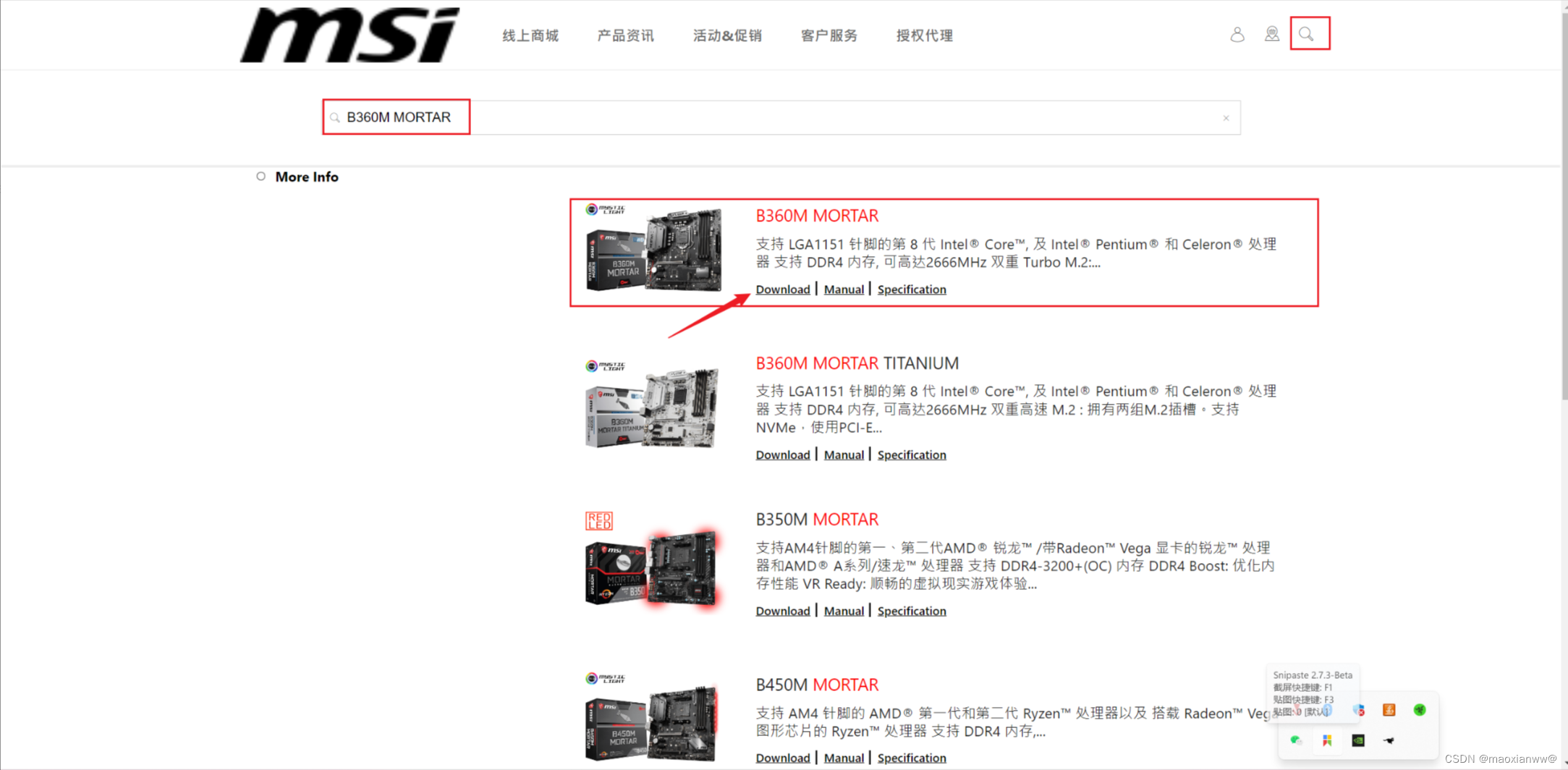Screen dimensions: 1568x770
Task: Click the Snipaste tray icon
Action: click(1327, 740)
